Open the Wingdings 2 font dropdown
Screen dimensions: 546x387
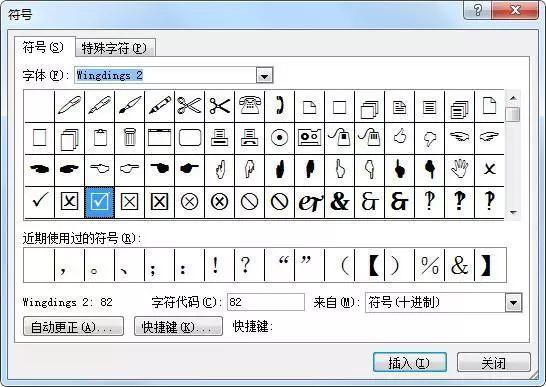click(264, 76)
